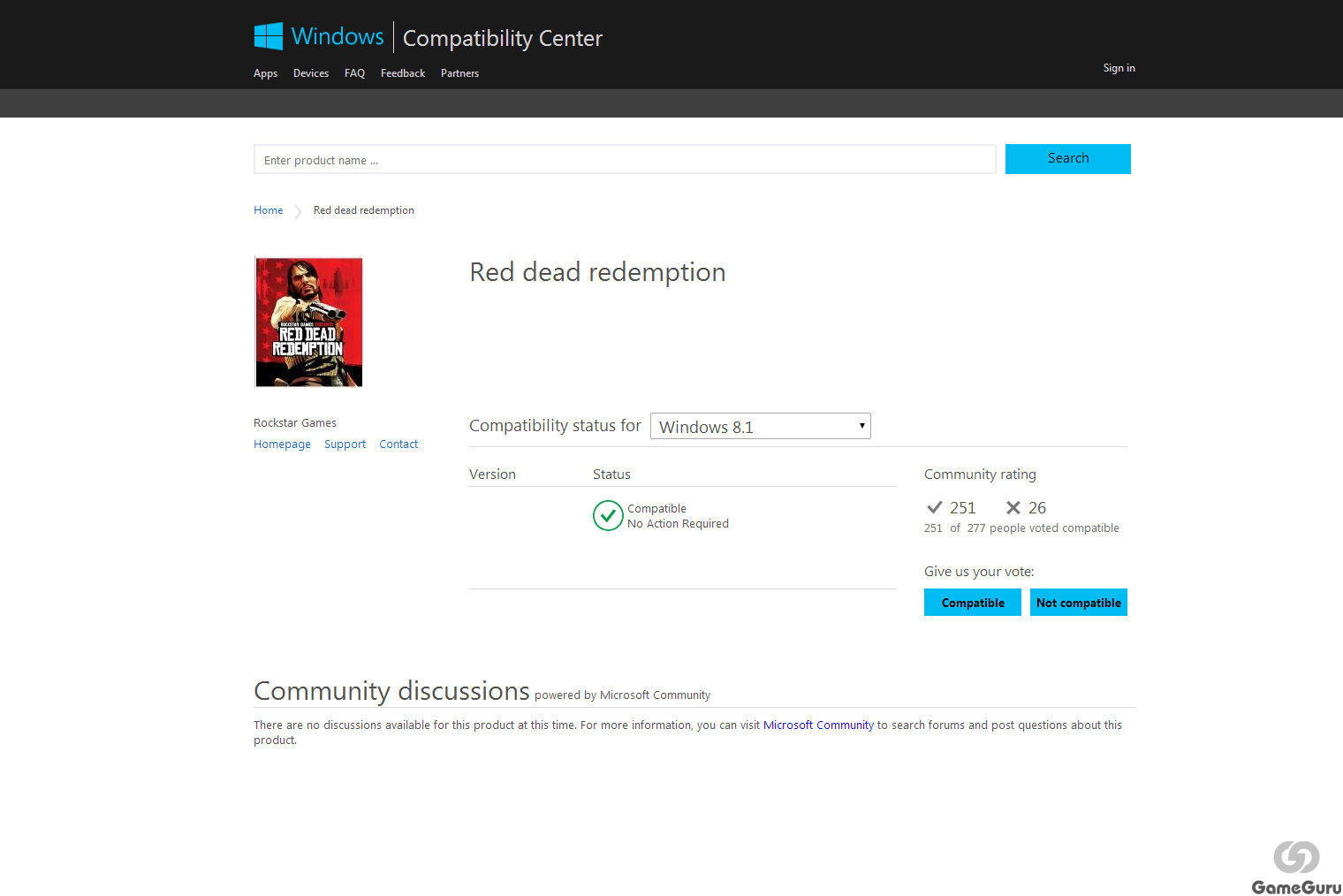
Task: Open the Partners page
Action: tap(459, 73)
